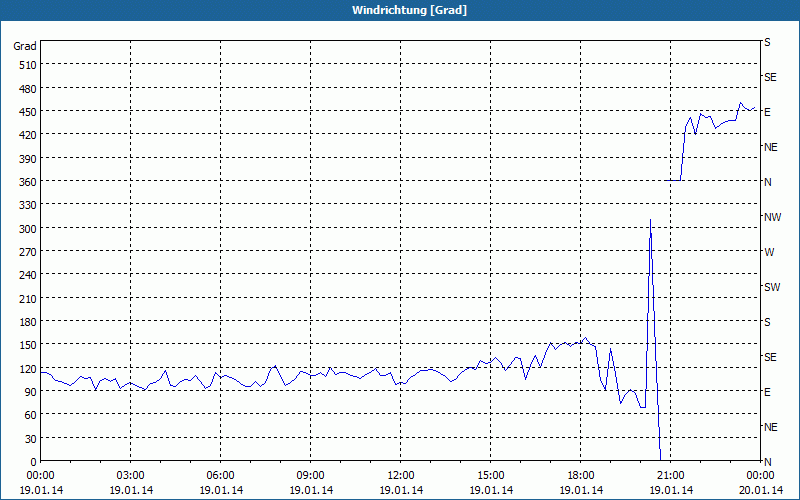Screen dimensions: 800x500
Task: Choose the 150 y-axis label
Action: pyautogui.click(x=28, y=345)
